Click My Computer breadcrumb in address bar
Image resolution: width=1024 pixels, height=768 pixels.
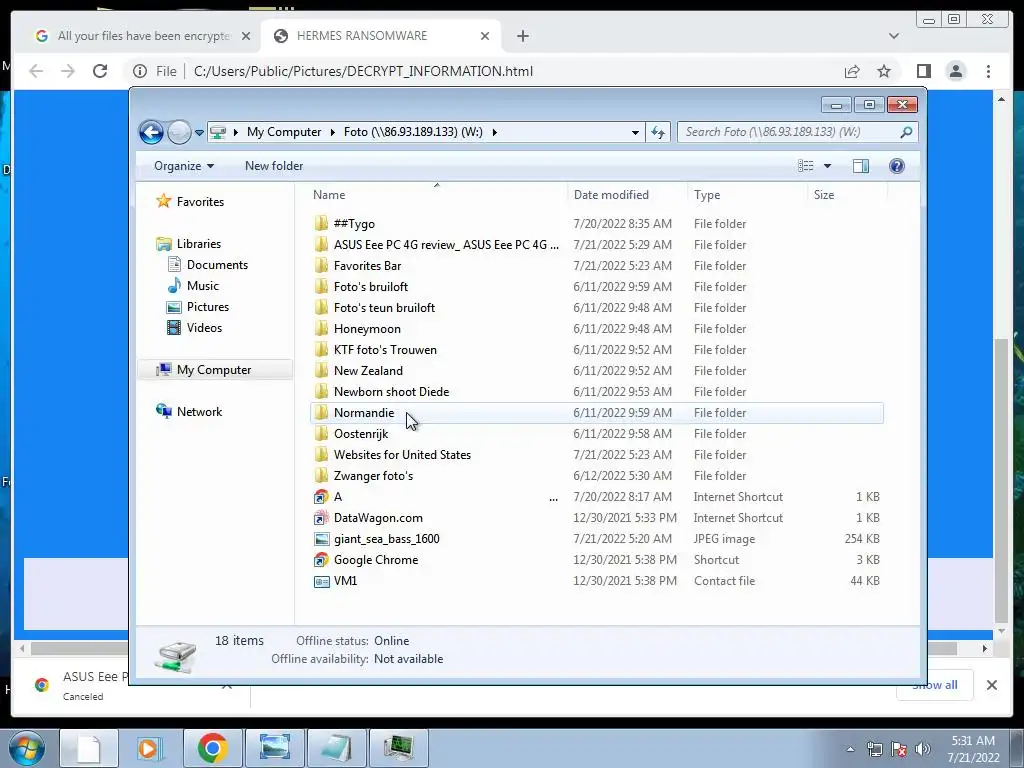coord(284,132)
